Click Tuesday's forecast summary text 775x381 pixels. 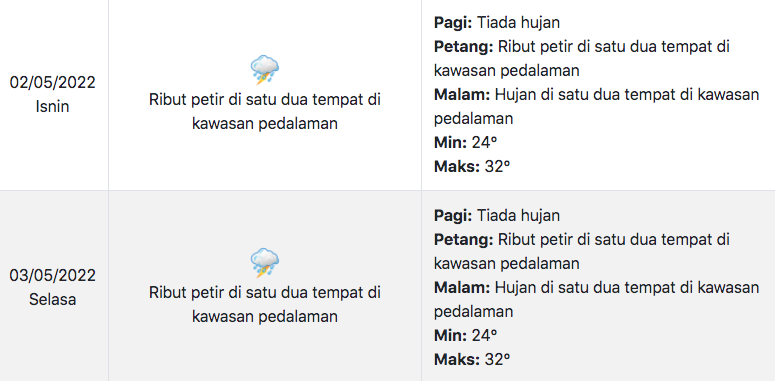pyautogui.click(x=265, y=304)
